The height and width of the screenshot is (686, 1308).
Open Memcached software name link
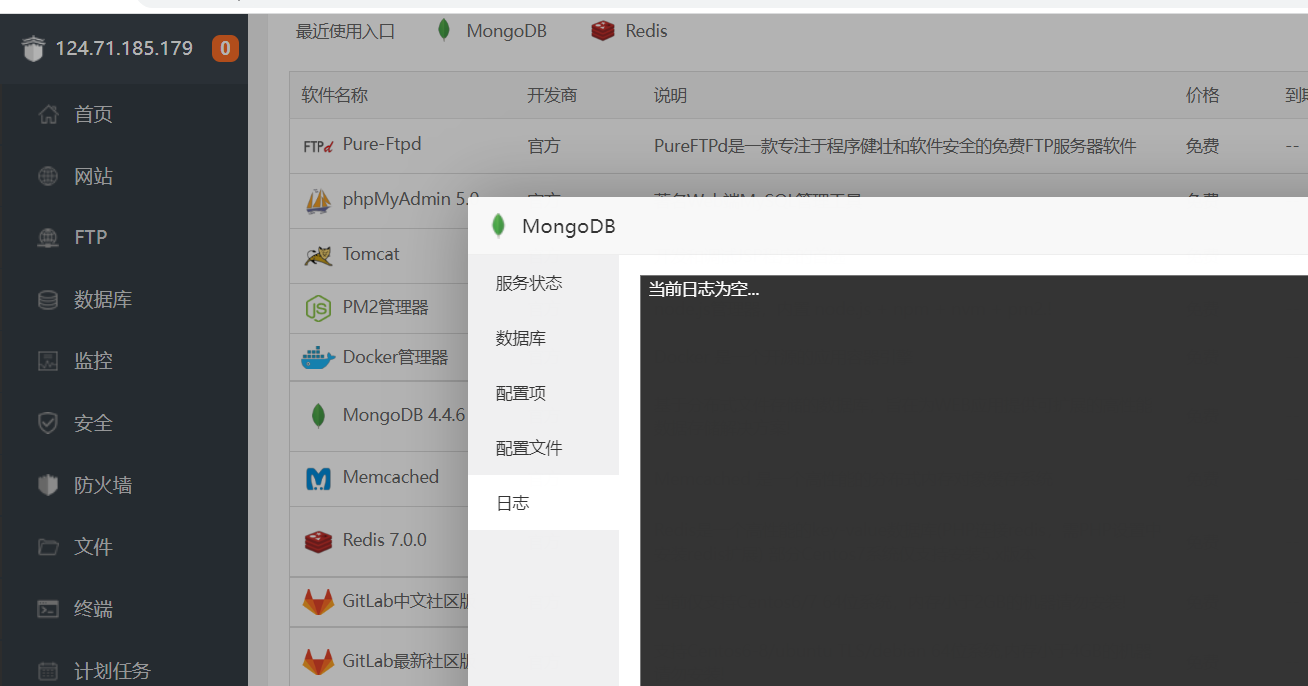(x=391, y=477)
